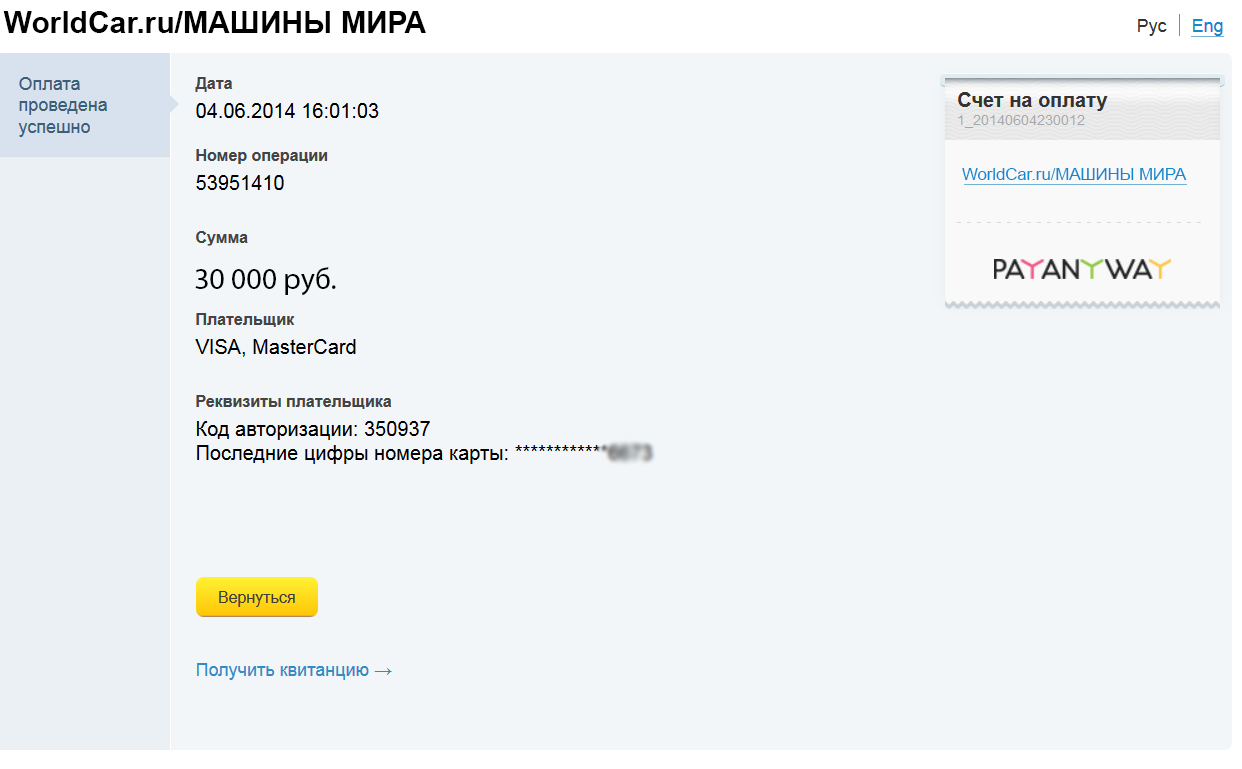Click the Счет на оплату heading

pyautogui.click(x=1032, y=100)
